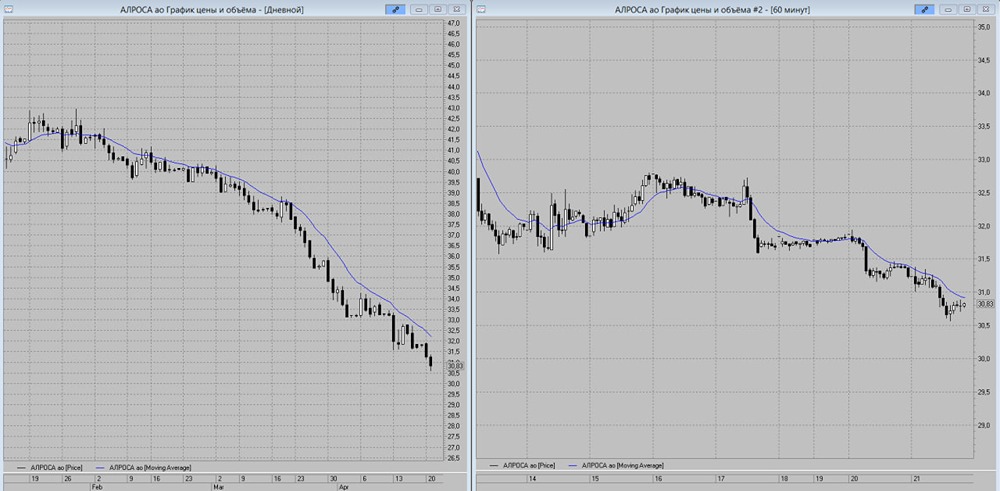1000x491 pixels.
Task: Close the 60 минут chart window
Action: (x=985, y=10)
